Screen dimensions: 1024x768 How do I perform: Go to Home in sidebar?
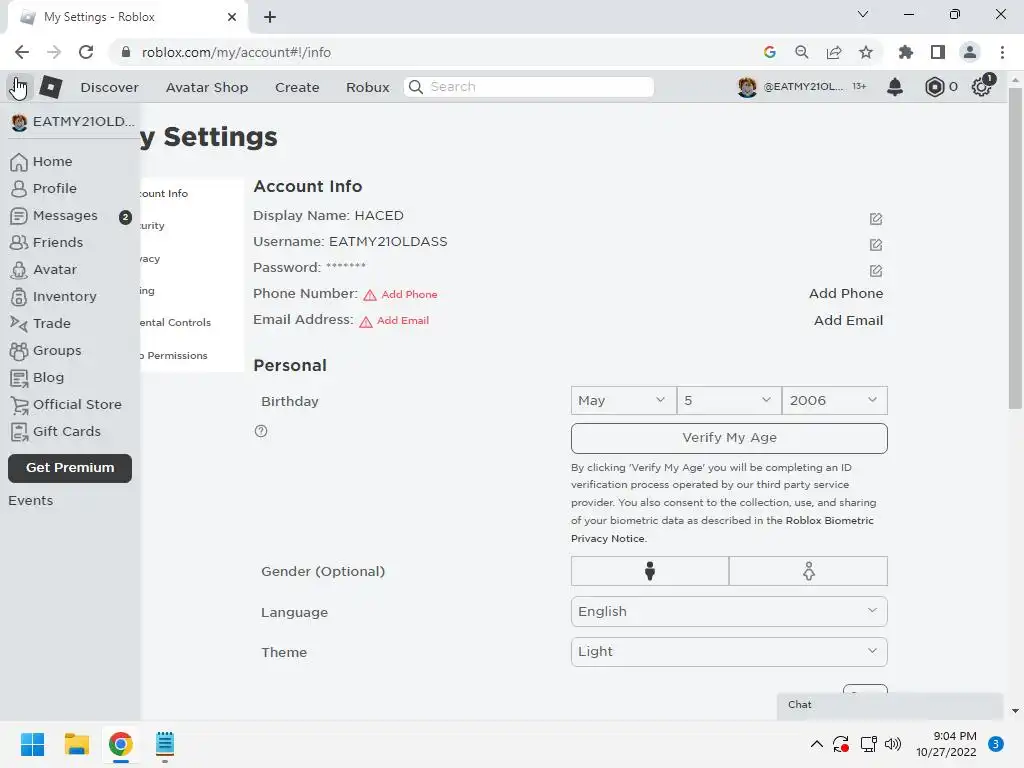pos(41,161)
